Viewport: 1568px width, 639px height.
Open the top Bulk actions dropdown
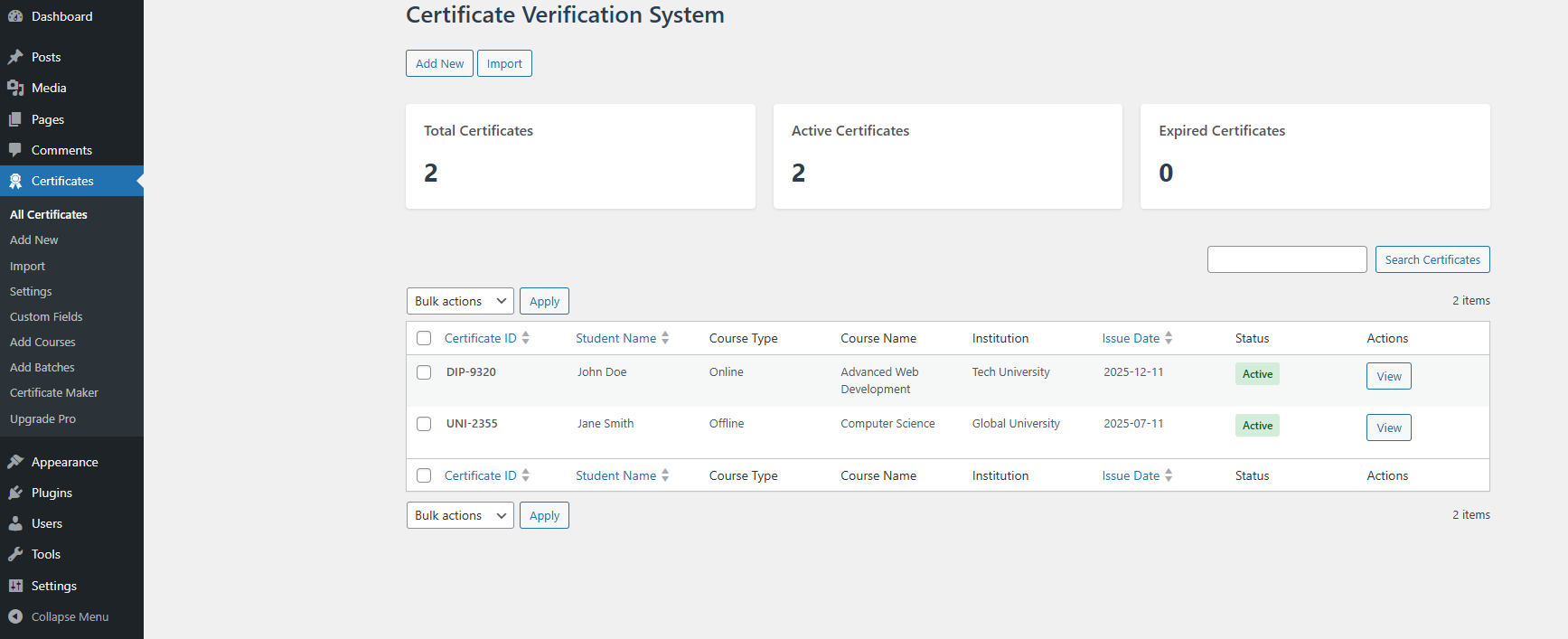tap(460, 301)
